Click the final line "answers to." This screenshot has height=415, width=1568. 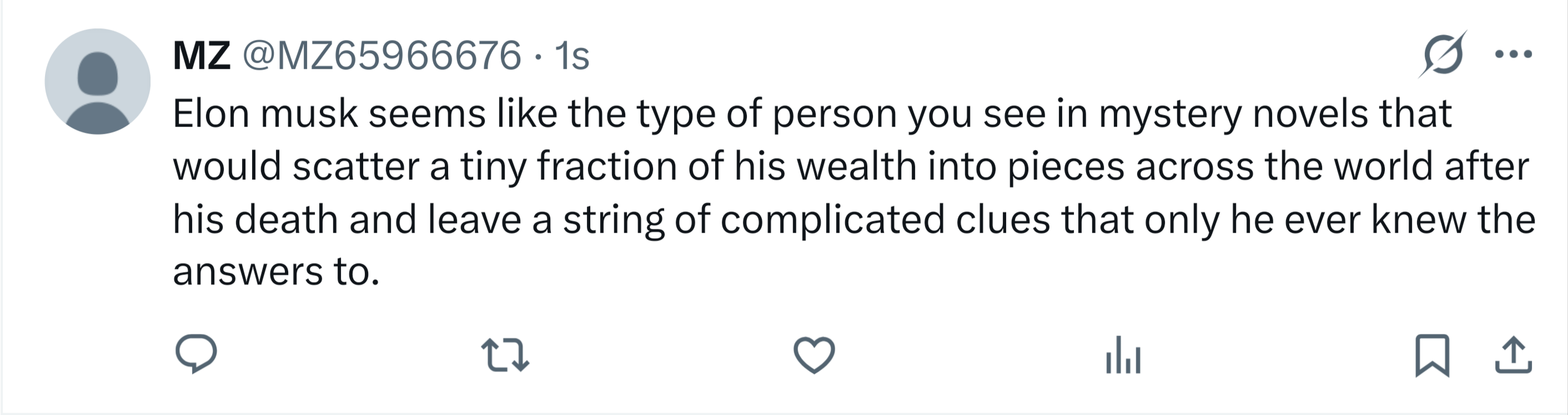pyautogui.click(x=276, y=272)
